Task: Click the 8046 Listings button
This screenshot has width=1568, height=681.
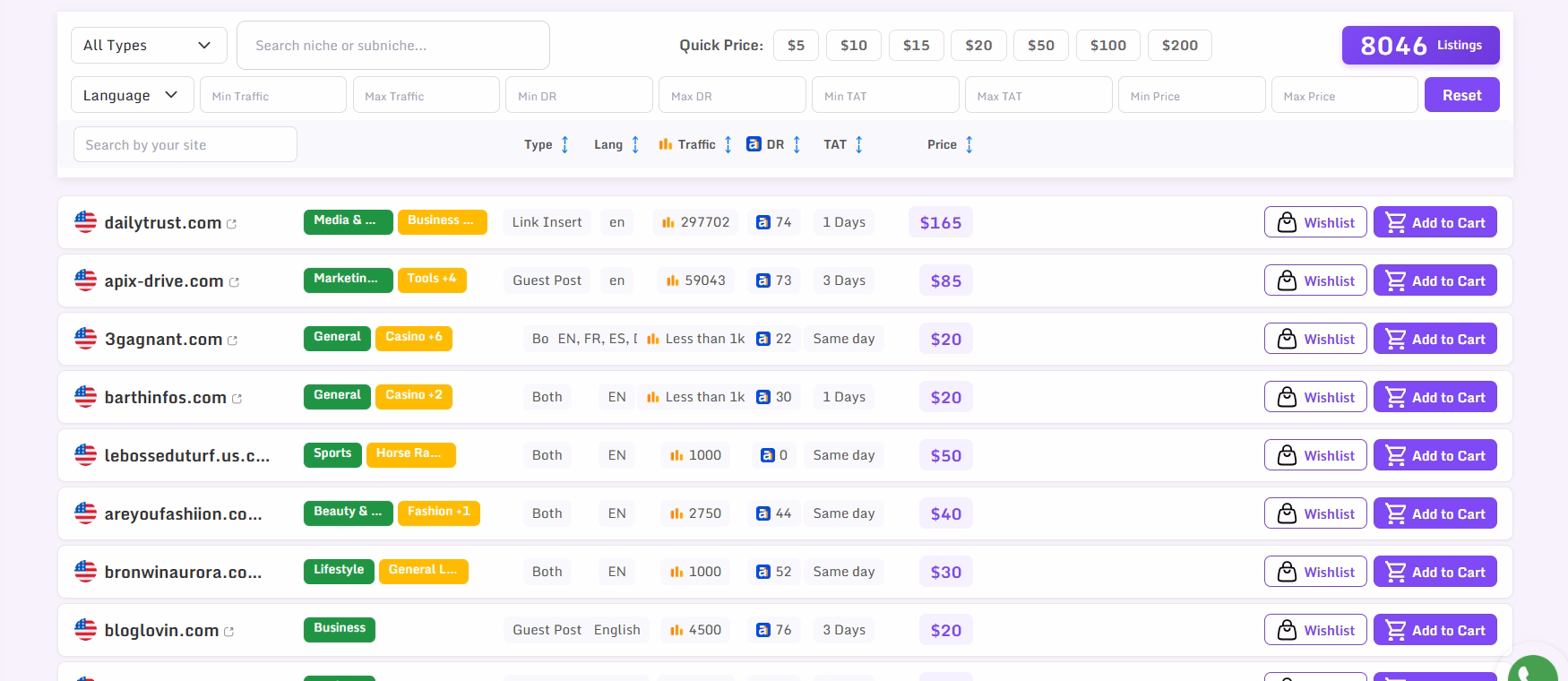Action: click(1420, 45)
